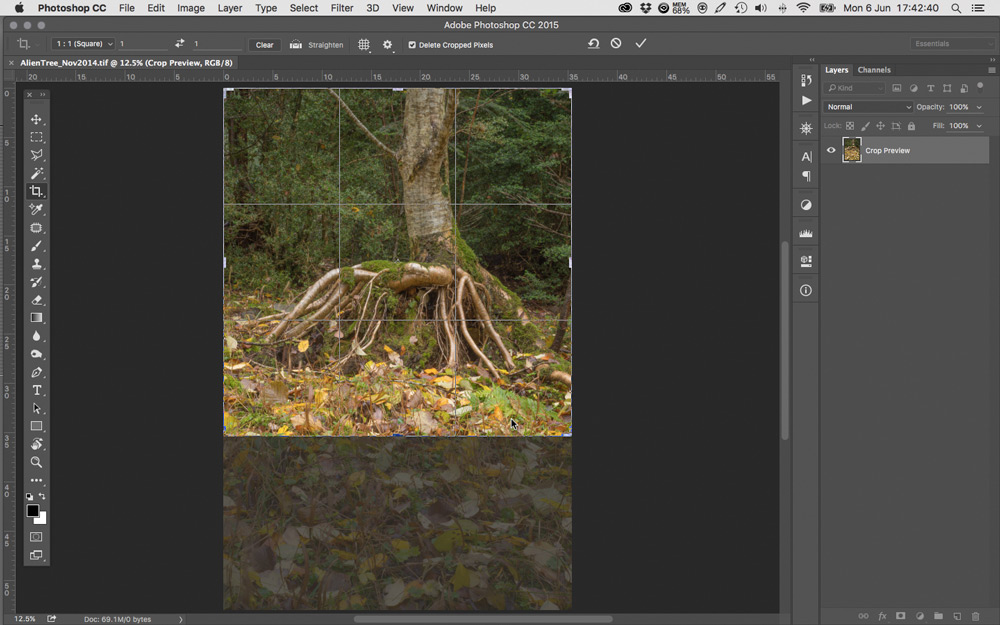Open the Normal blend mode dropdown
Image resolution: width=1000 pixels, height=625 pixels.
pos(868,107)
